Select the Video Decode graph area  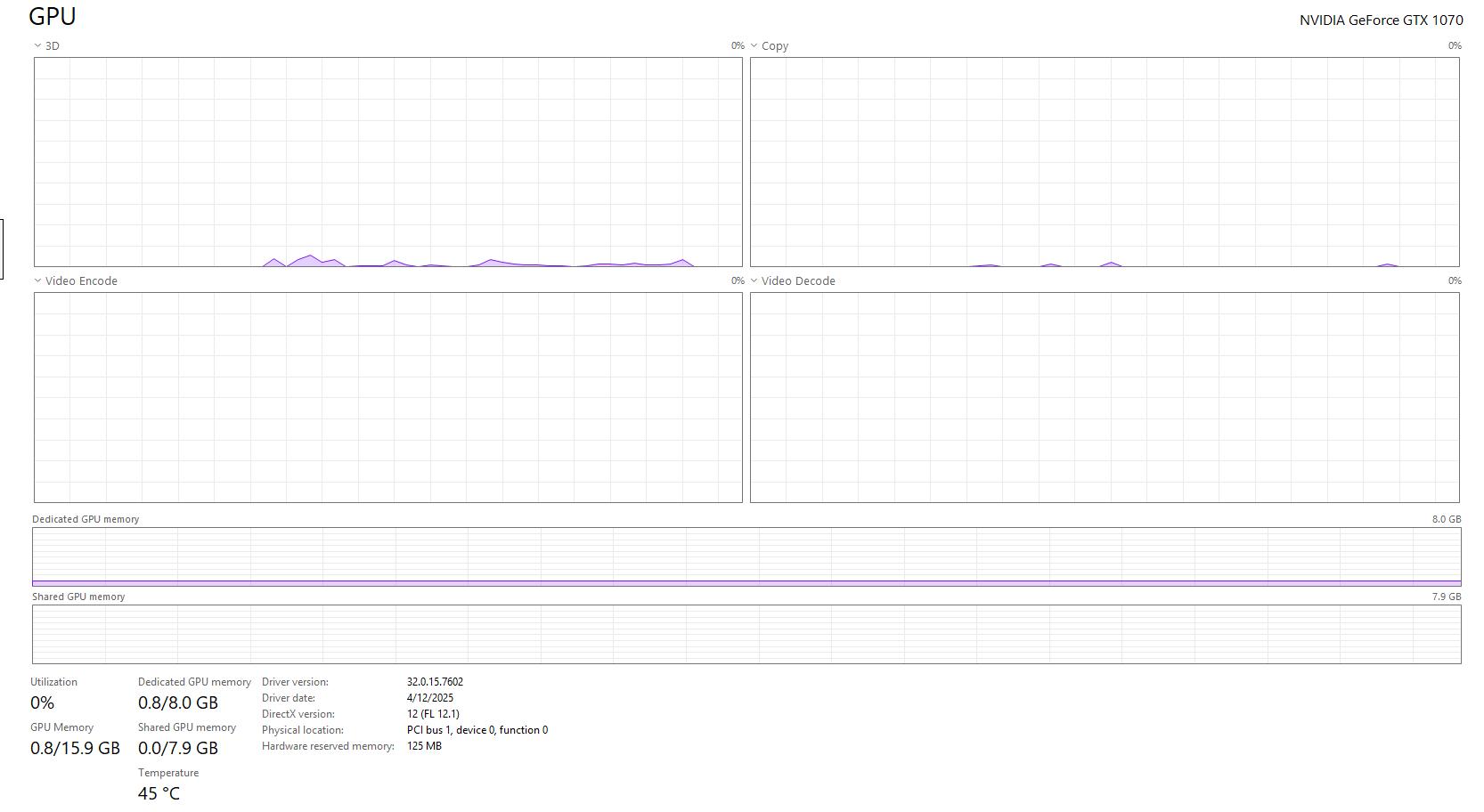(1105, 397)
